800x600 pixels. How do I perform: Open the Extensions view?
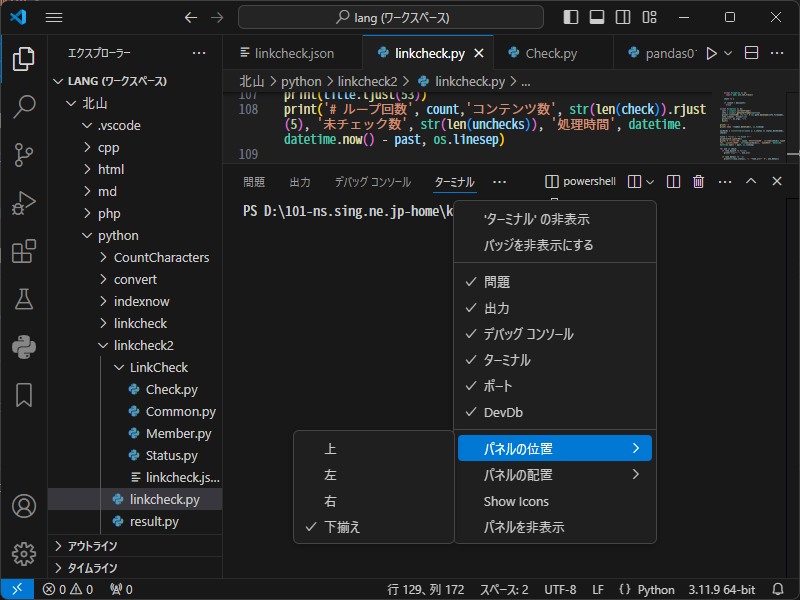tap(24, 251)
